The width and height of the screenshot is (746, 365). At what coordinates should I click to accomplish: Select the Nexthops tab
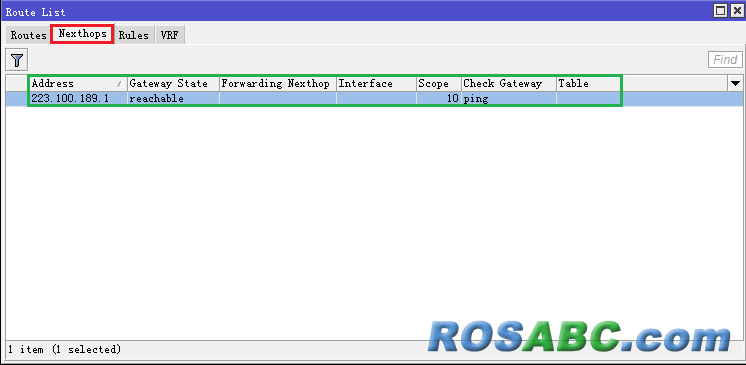82,34
